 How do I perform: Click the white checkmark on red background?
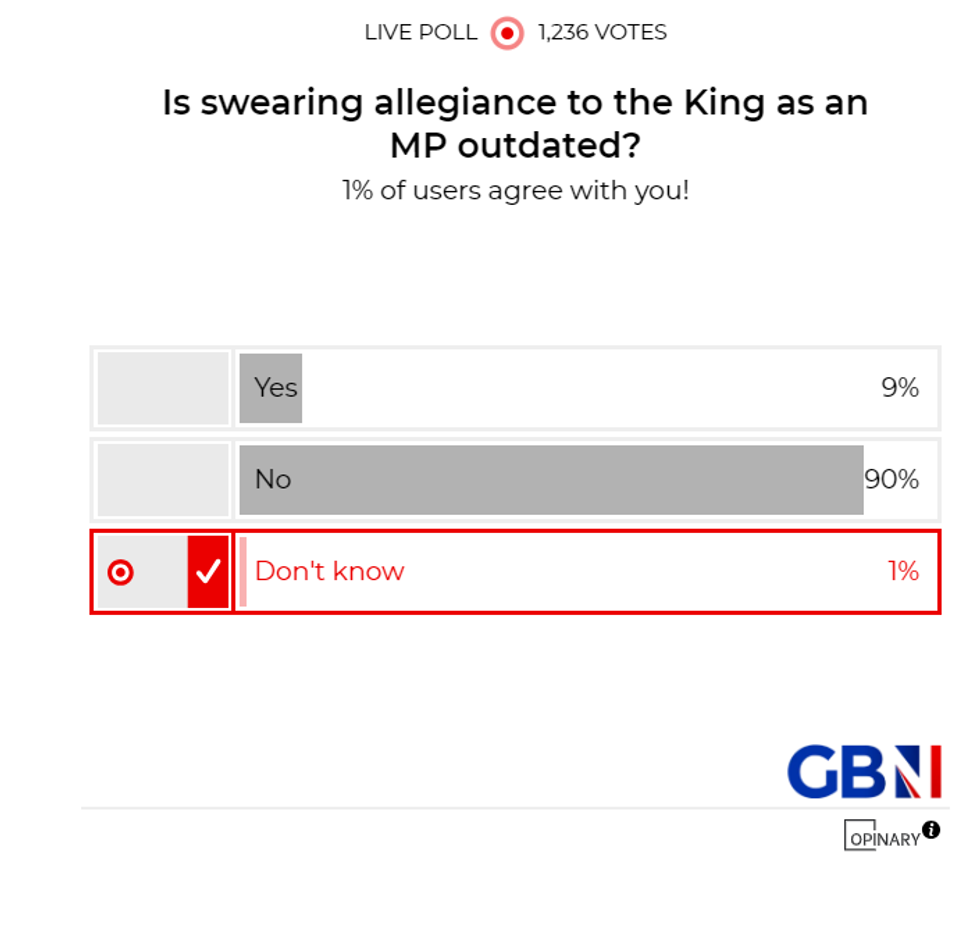[x=208, y=572]
